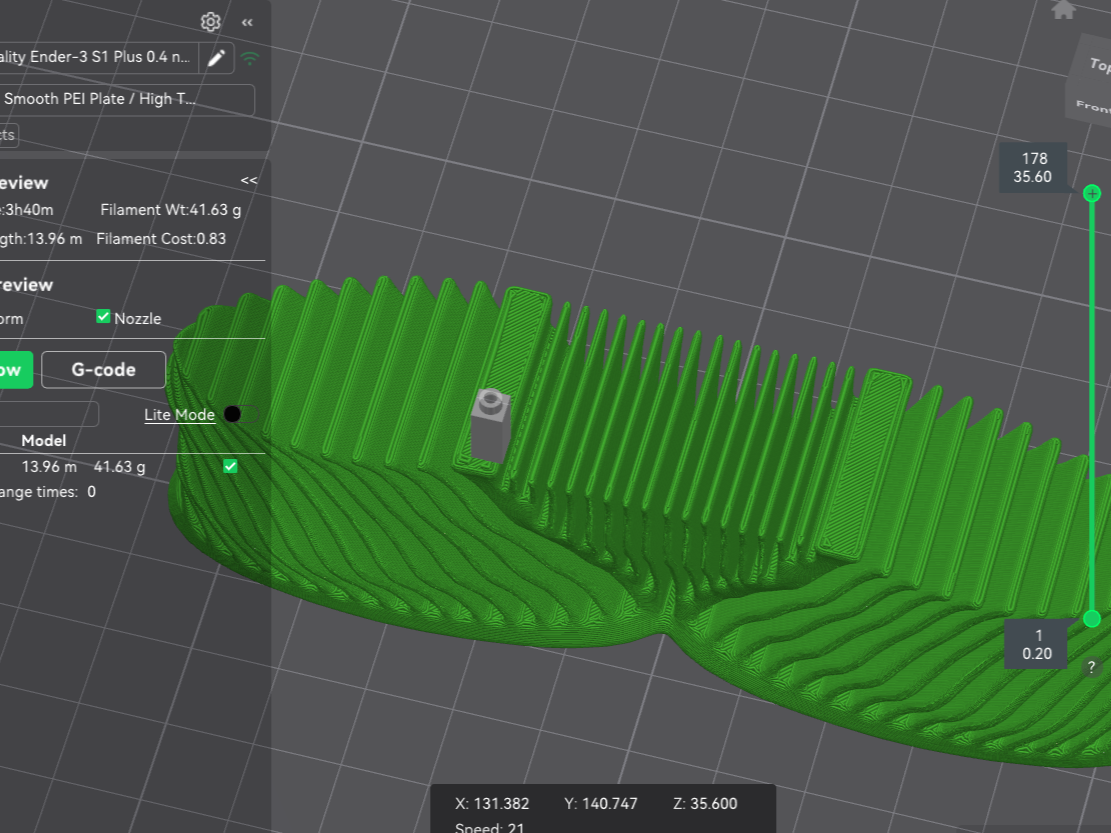This screenshot has height=833, width=1111.
Task: Open Smooth PEI Plate type dropdown
Action: coord(126,99)
